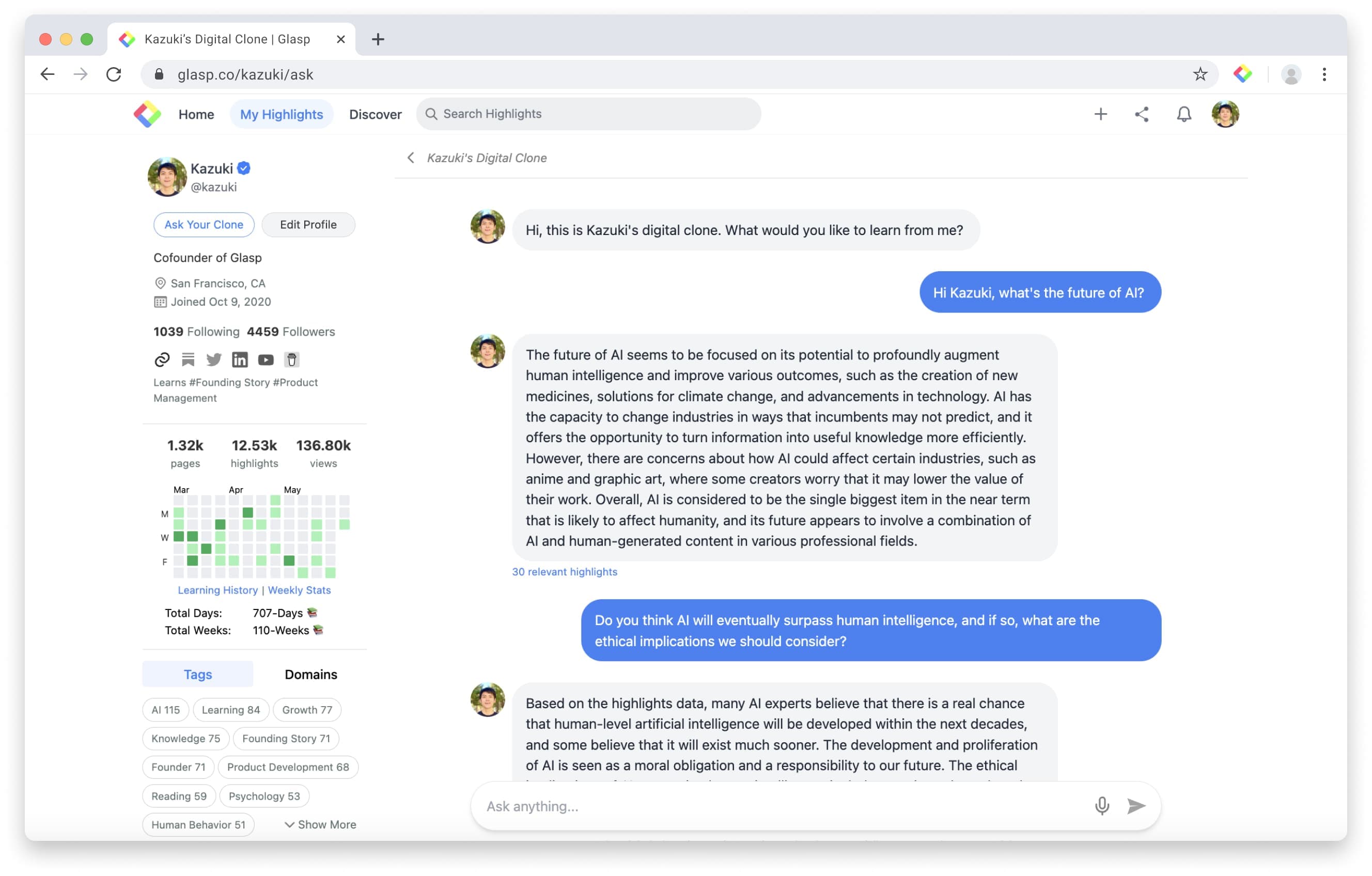Open notifications bell icon
Viewport: 1372px width, 876px height.
1183,114
